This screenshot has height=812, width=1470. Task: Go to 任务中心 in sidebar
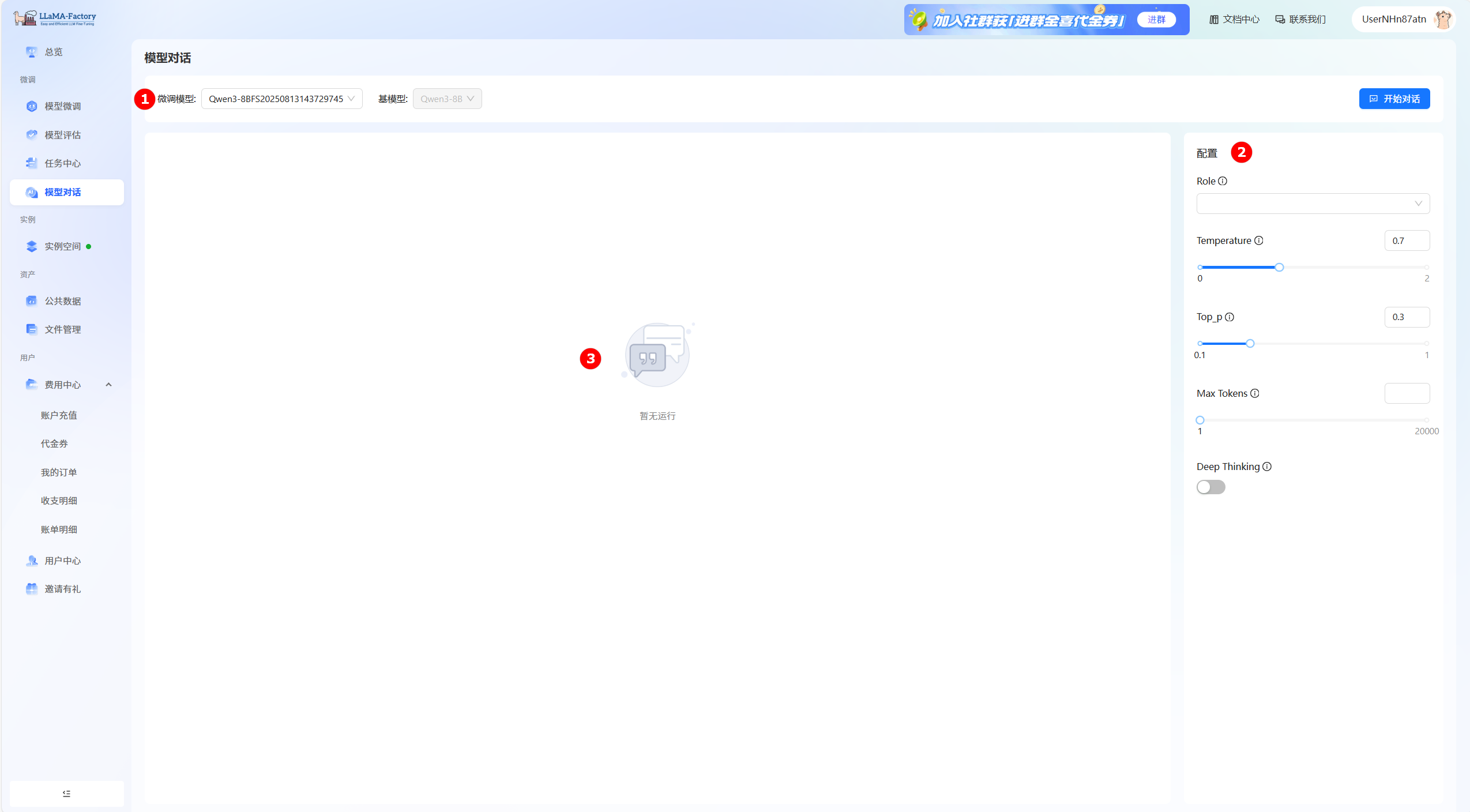(63, 163)
